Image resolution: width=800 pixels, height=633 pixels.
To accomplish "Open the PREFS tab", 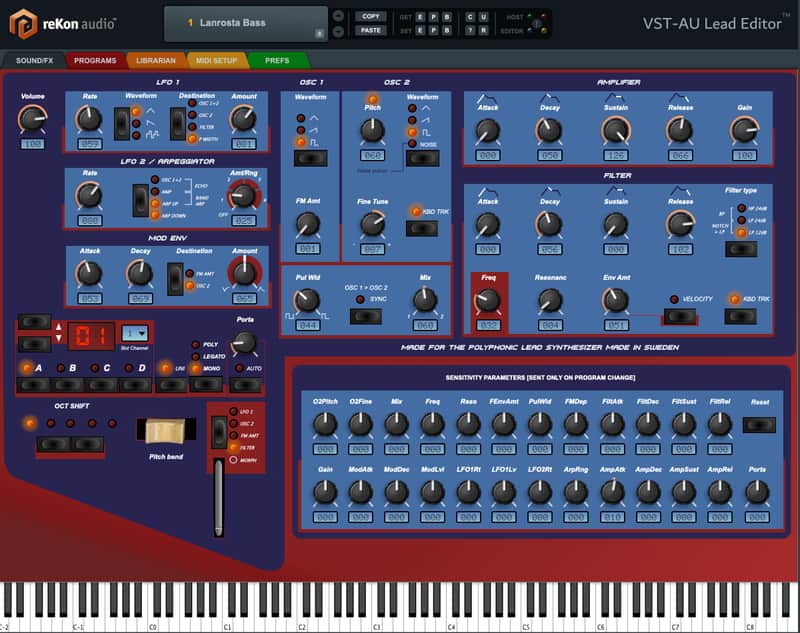I will (277, 60).
